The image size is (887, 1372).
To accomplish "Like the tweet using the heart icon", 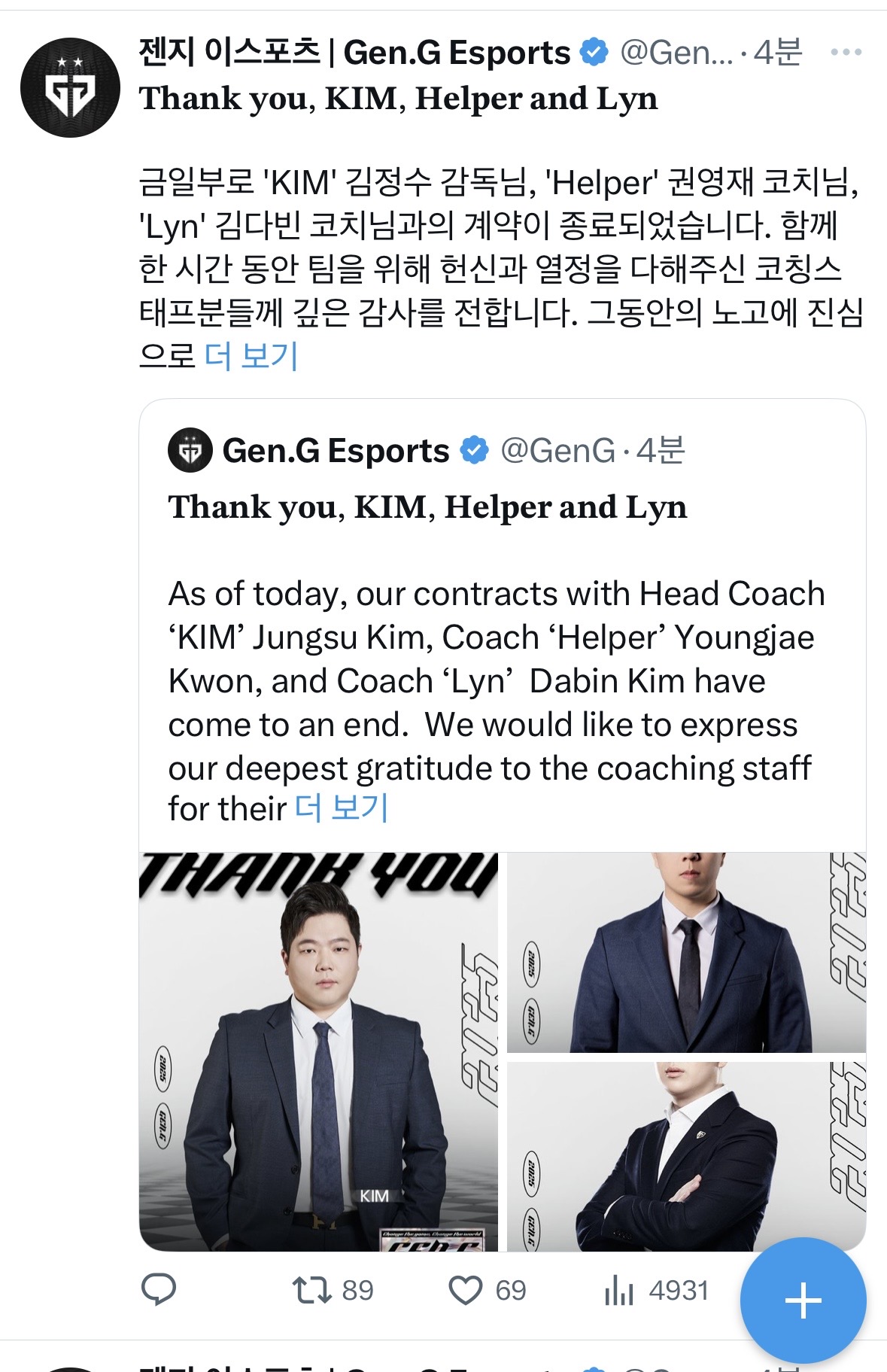I will click(x=466, y=1290).
